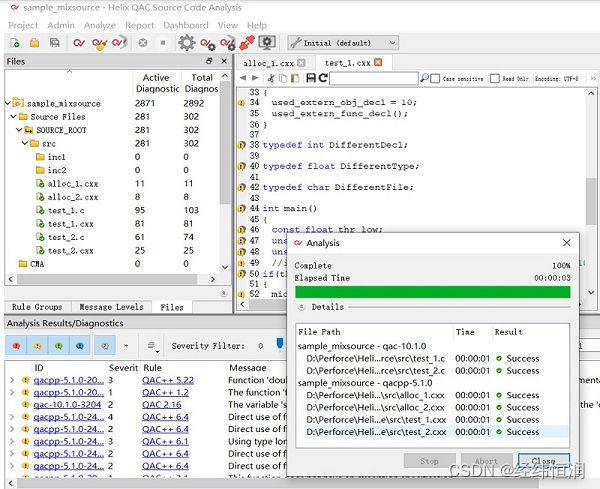Viewport: 600px width, 489px height.
Task: Click the editor vertical scrollbar
Action: click(591, 202)
